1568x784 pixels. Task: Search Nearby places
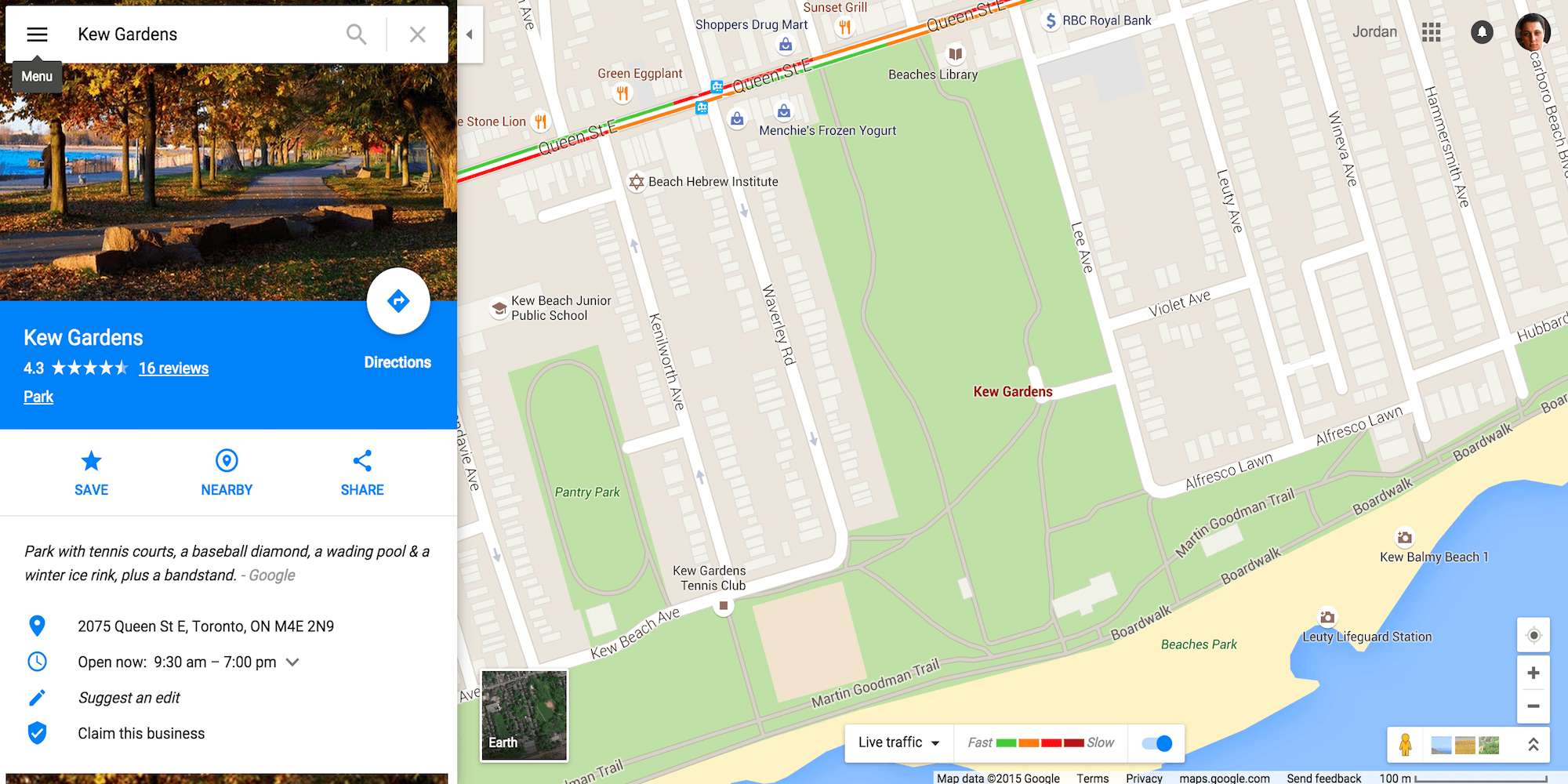(x=227, y=474)
